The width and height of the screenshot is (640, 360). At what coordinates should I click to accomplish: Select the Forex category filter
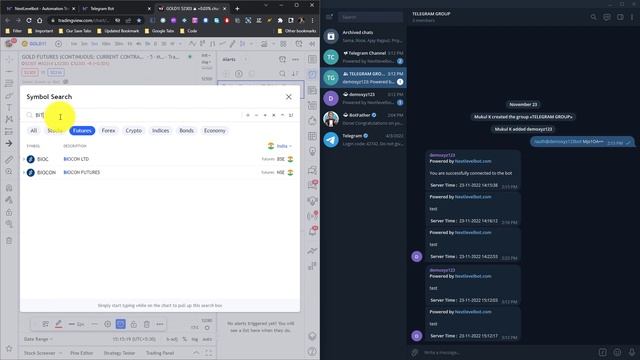pyautogui.click(x=108, y=131)
